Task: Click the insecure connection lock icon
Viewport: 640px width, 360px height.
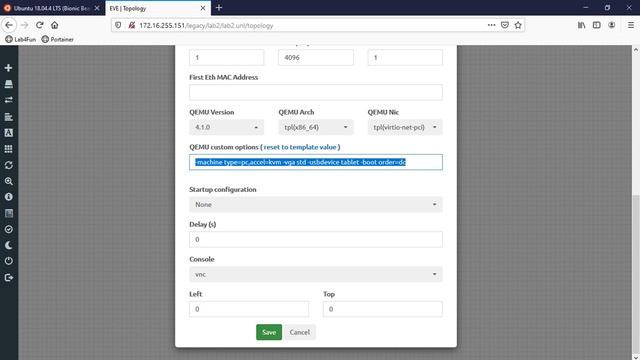Action: pos(131,25)
